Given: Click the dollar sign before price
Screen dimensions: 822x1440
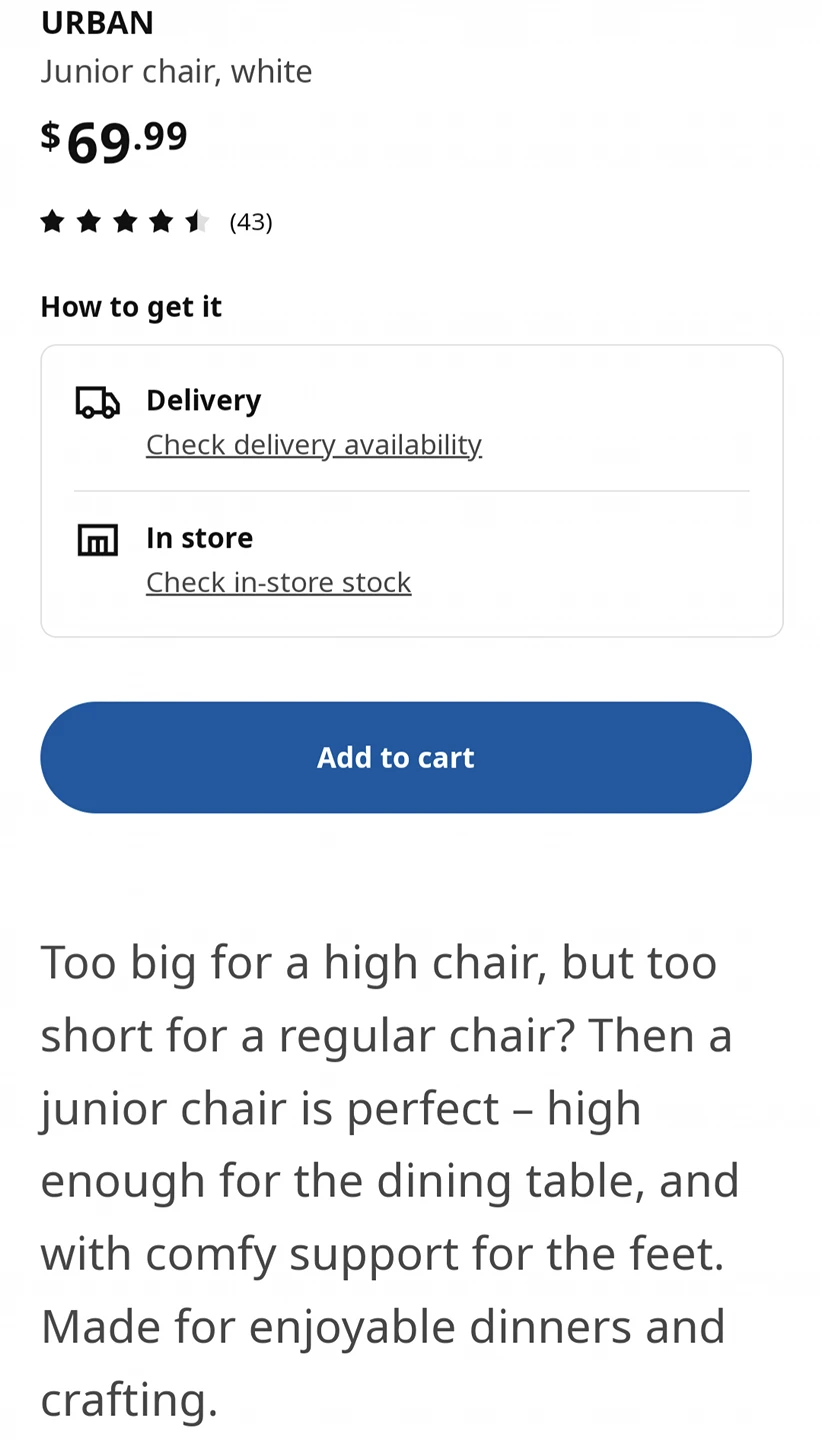Looking at the screenshot, I should coord(50,135).
